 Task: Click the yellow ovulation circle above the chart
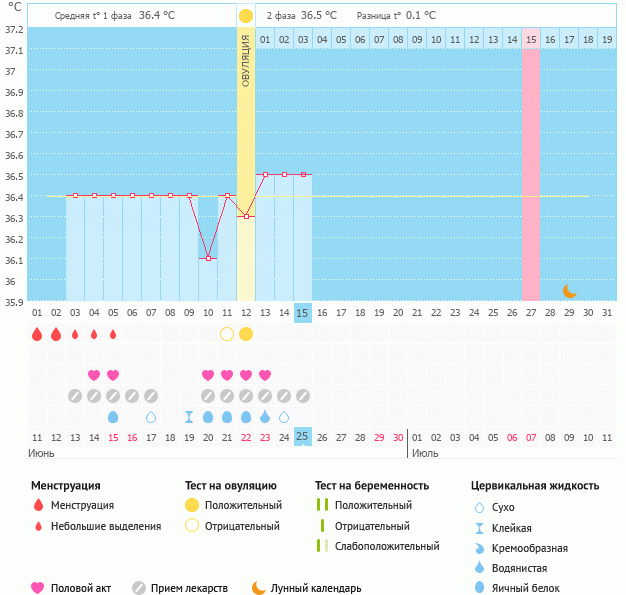point(246,16)
